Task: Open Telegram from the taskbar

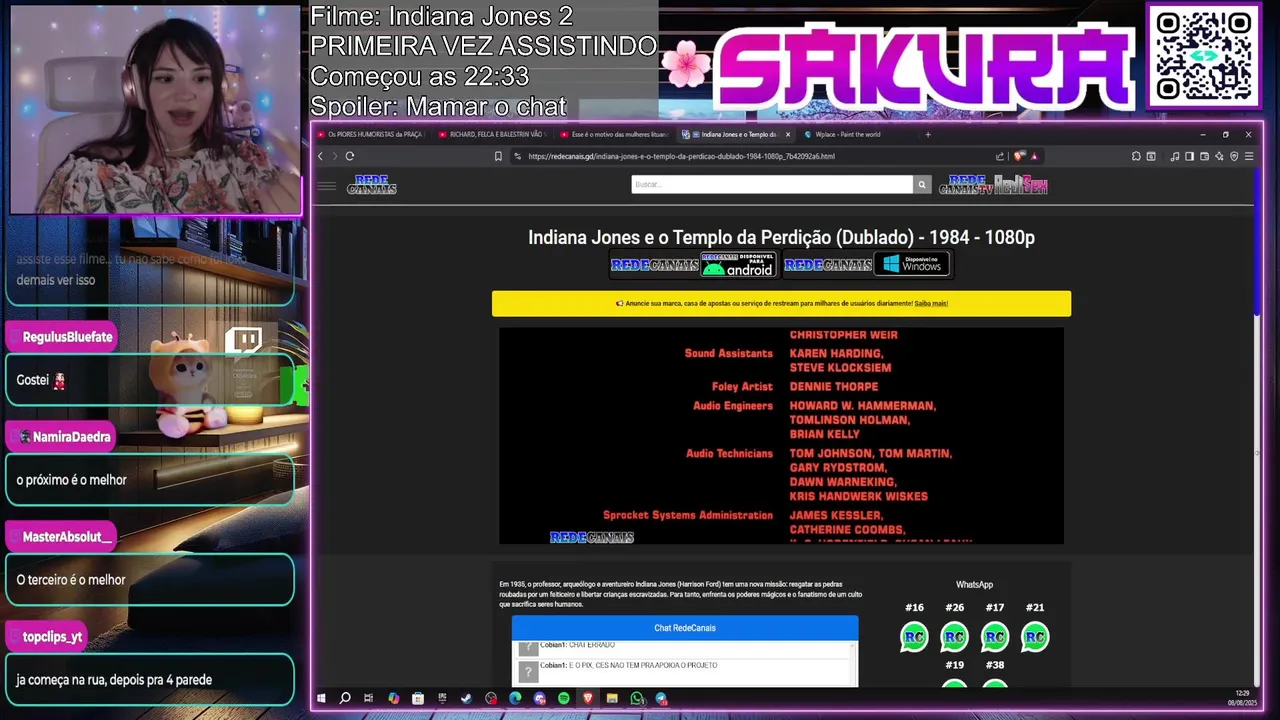Action: tap(661, 698)
